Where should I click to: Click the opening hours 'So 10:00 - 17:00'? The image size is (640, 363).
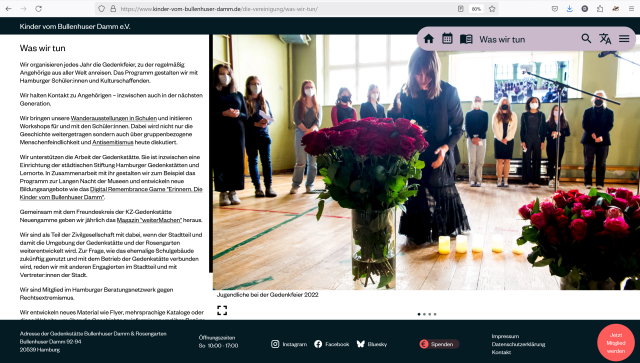pos(218,346)
